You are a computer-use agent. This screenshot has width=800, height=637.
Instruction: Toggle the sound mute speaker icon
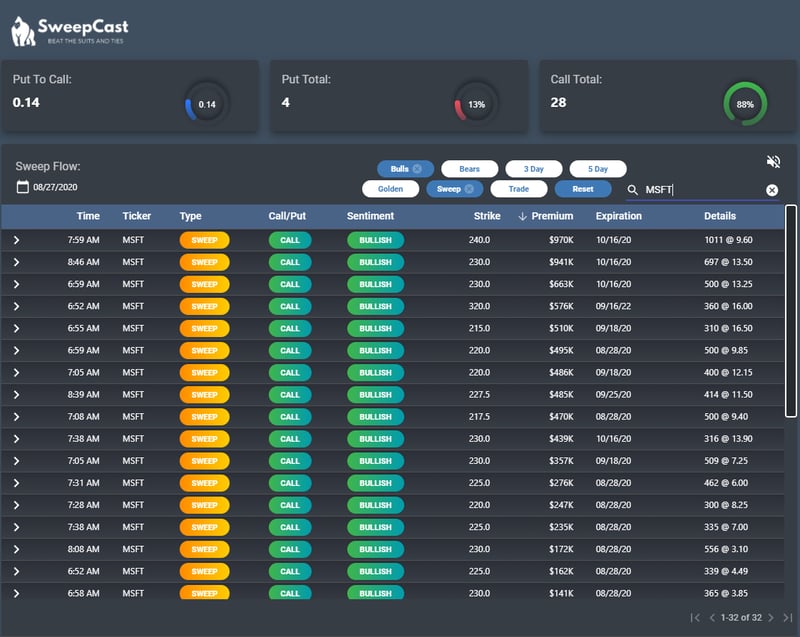[773, 162]
